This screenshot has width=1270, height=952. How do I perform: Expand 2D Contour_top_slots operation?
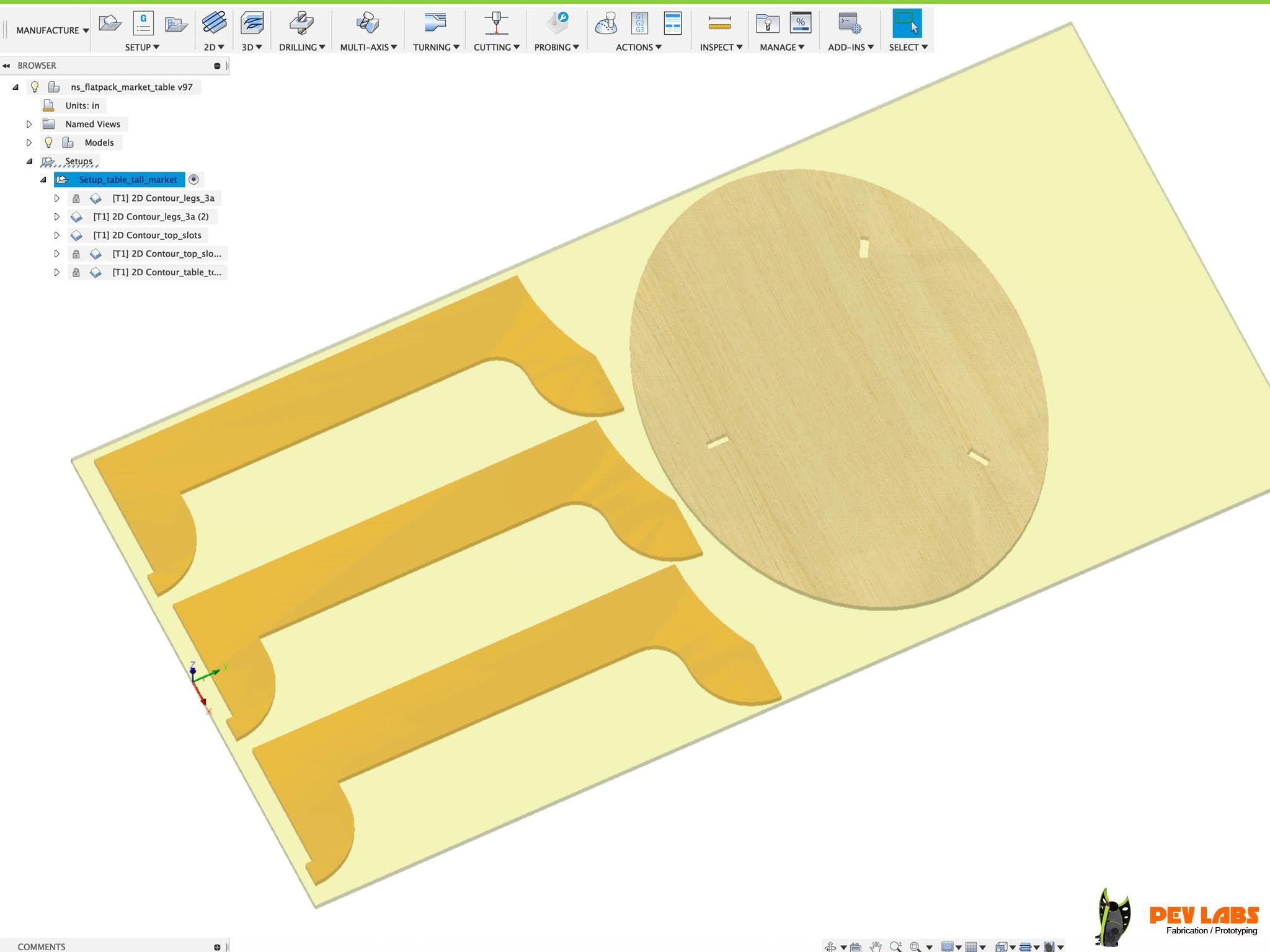pyautogui.click(x=56, y=236)
